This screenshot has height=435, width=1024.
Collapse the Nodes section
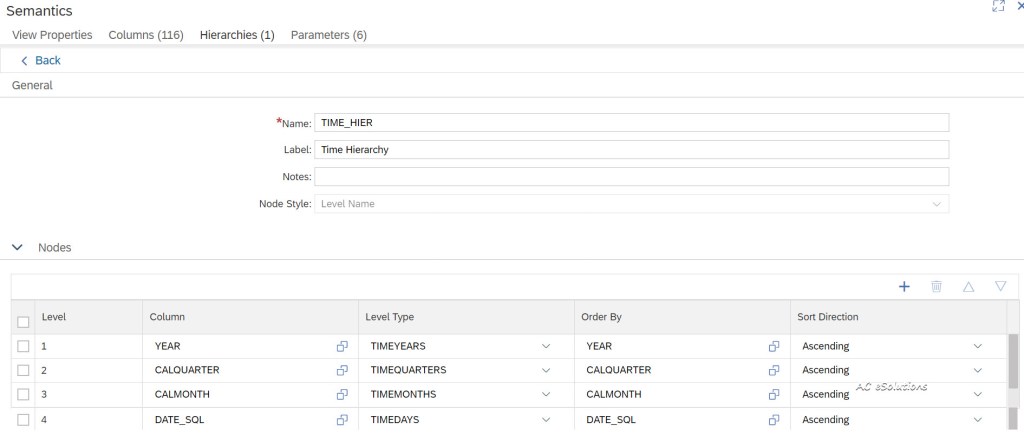point(17,247)
